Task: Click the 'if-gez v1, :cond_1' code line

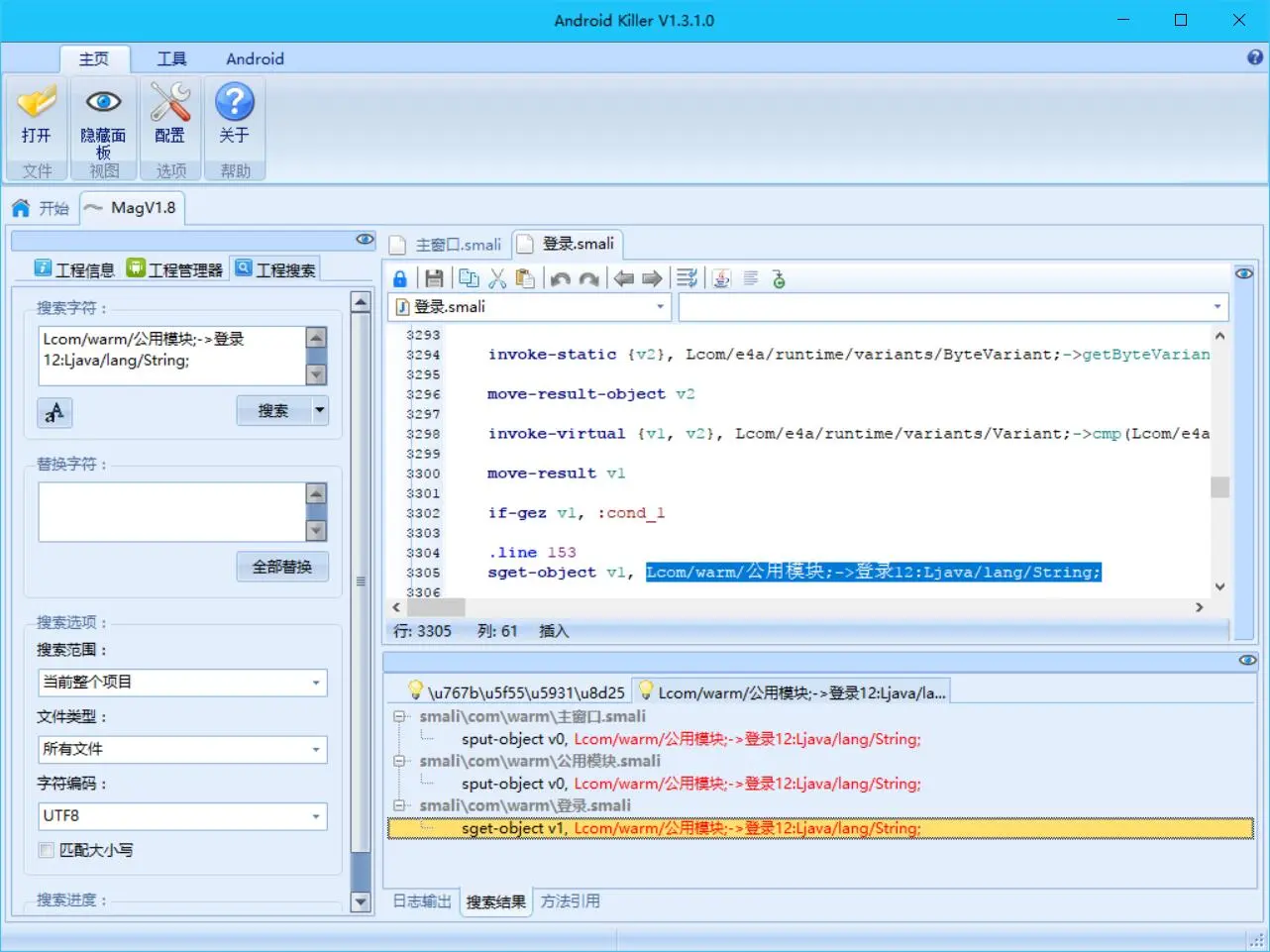Action: [576, 513]
